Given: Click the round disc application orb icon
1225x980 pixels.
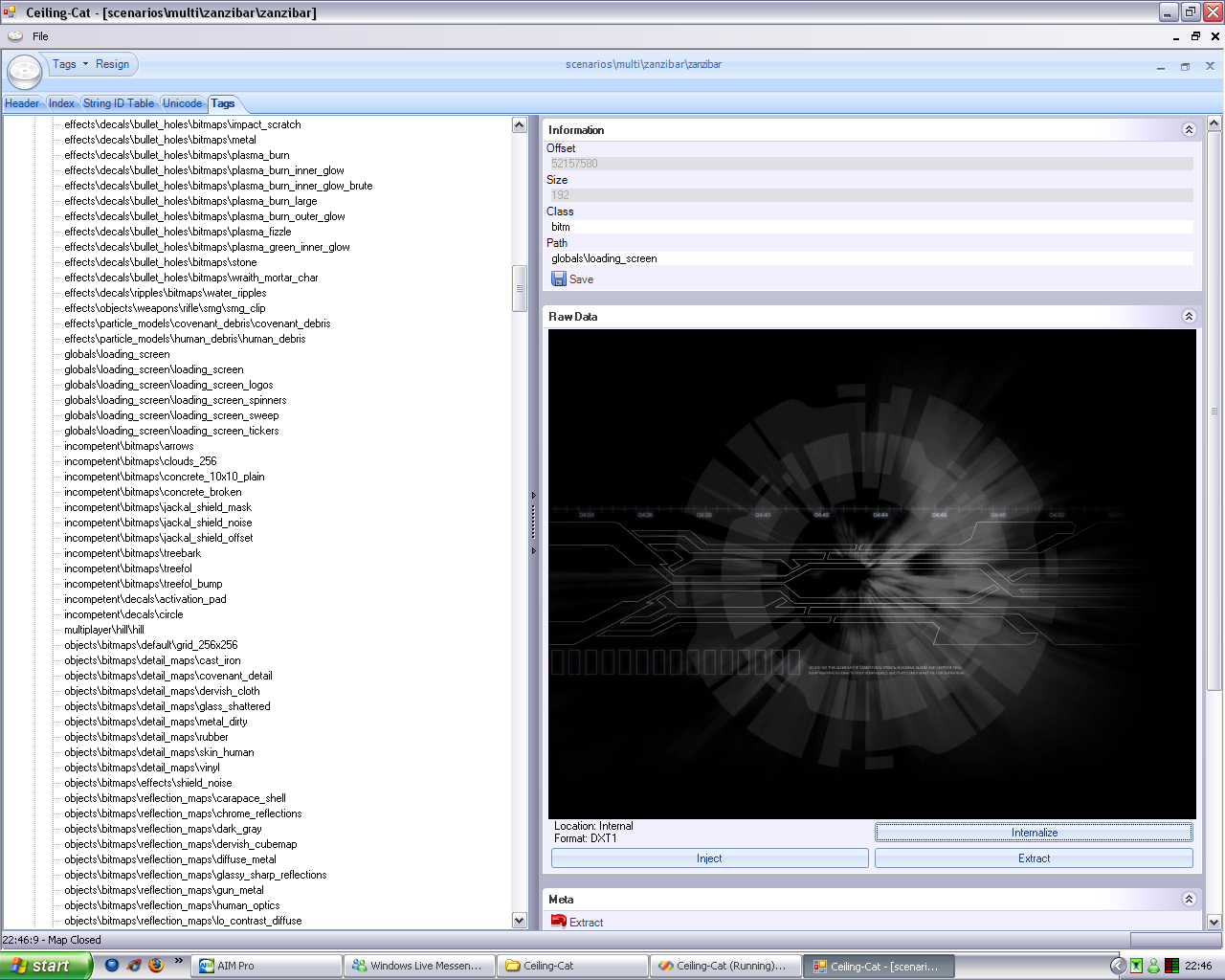Looking at the screenshot, I should click(x=25, y=71).
